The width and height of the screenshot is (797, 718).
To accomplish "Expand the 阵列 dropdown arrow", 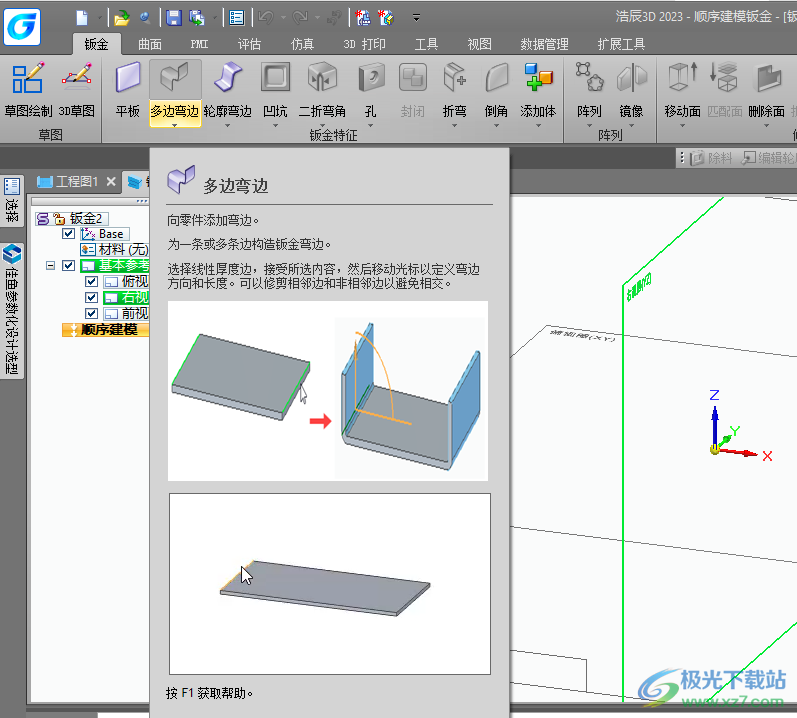I will click(x=589, y=124).
